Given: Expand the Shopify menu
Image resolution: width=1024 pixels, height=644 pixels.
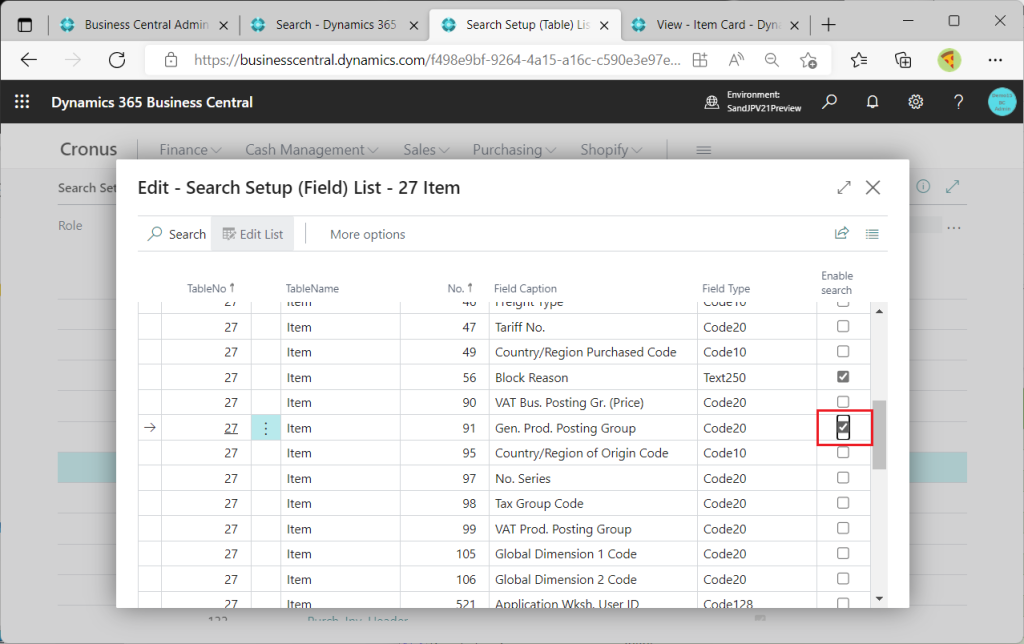Looking at the screenshot, I should coord(611,150).
